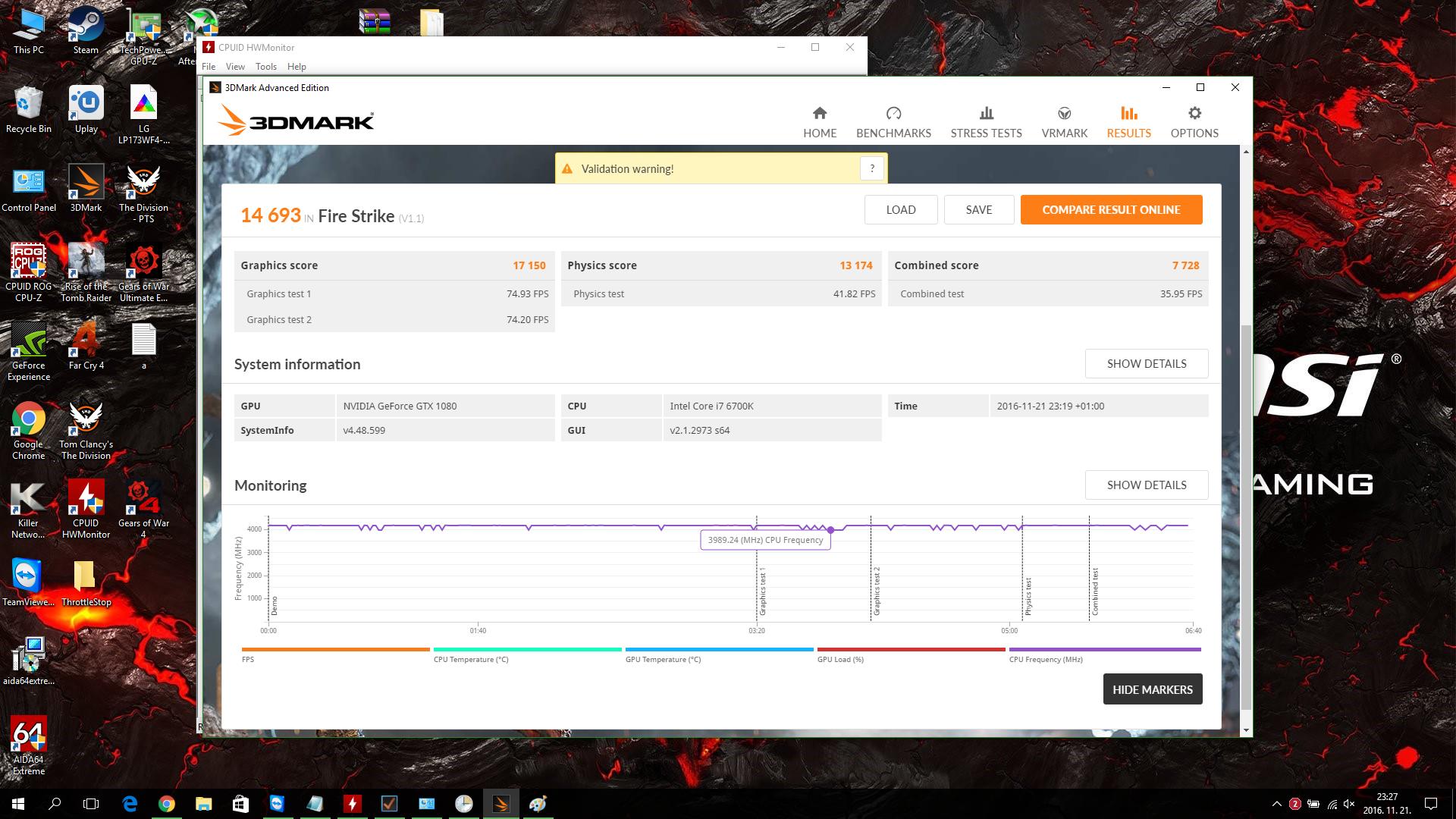Toggle the CPU Temperature legend bar
This screenshot has width=1456, height=819.
tap(527, 650)
